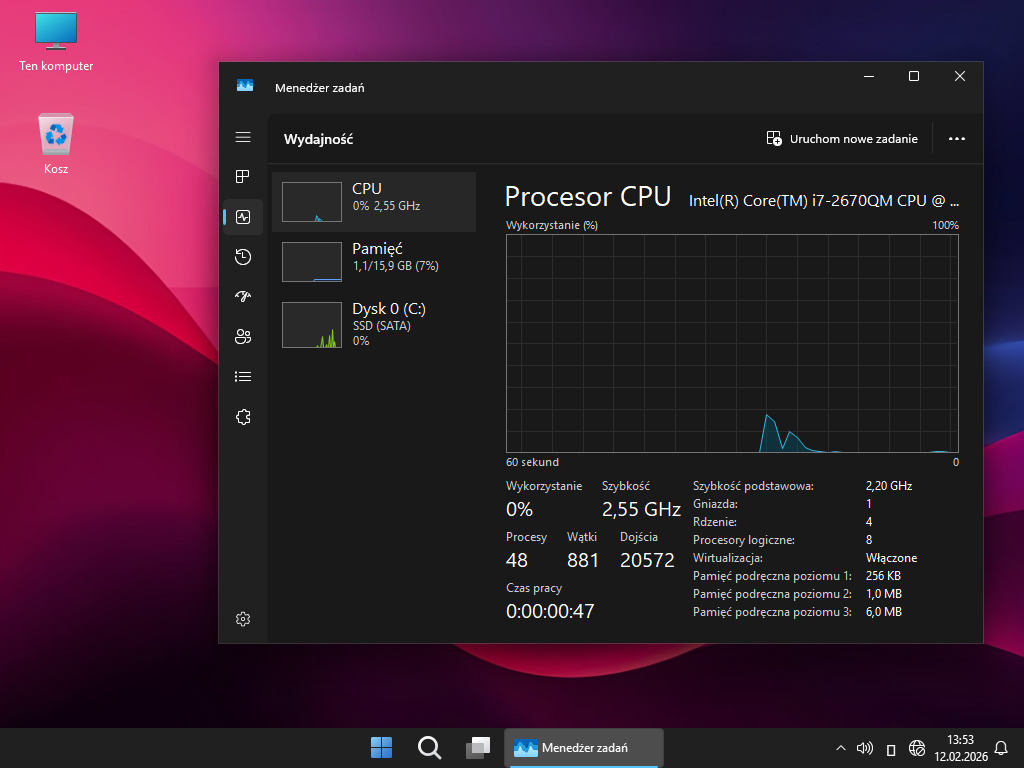Switch to the Details list icon
Image resolution: width=1024 pixels, height=768 pixels.
point(243,377)
